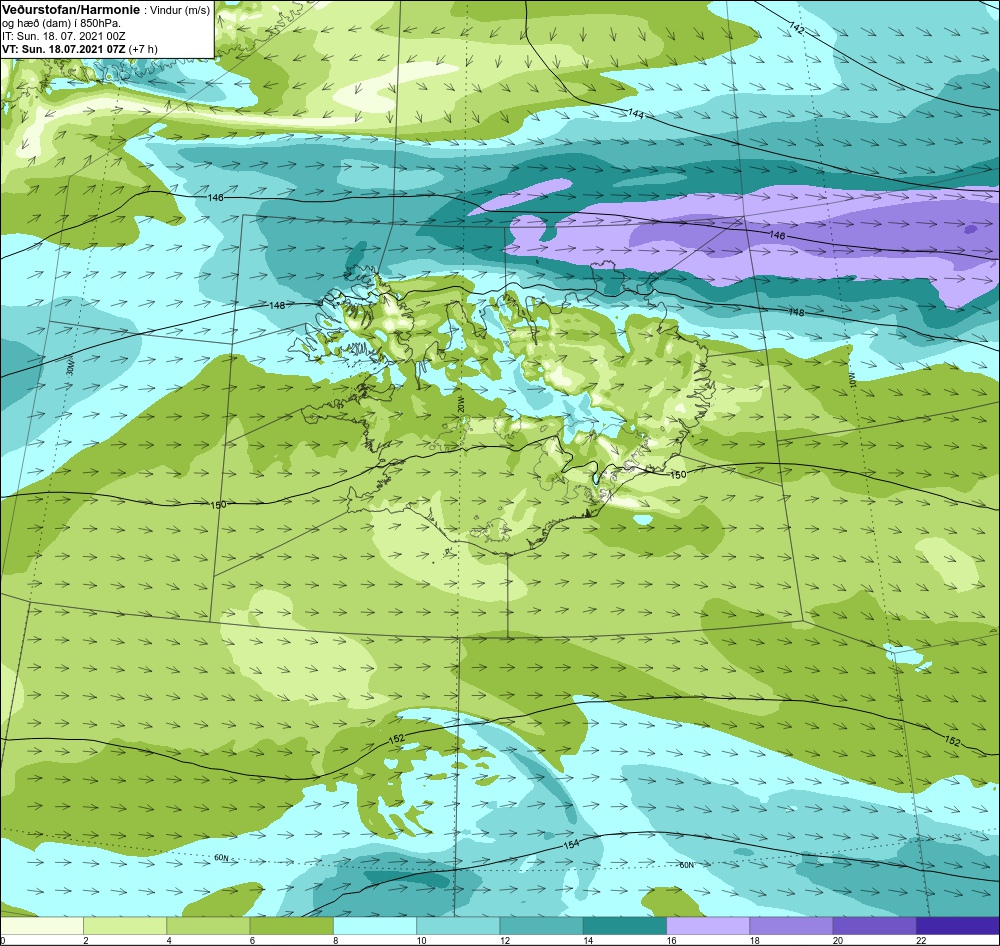Click the '150' contour label southwest of Iceland
Screen dimensions: 1000x946
[x=218, y=505]
